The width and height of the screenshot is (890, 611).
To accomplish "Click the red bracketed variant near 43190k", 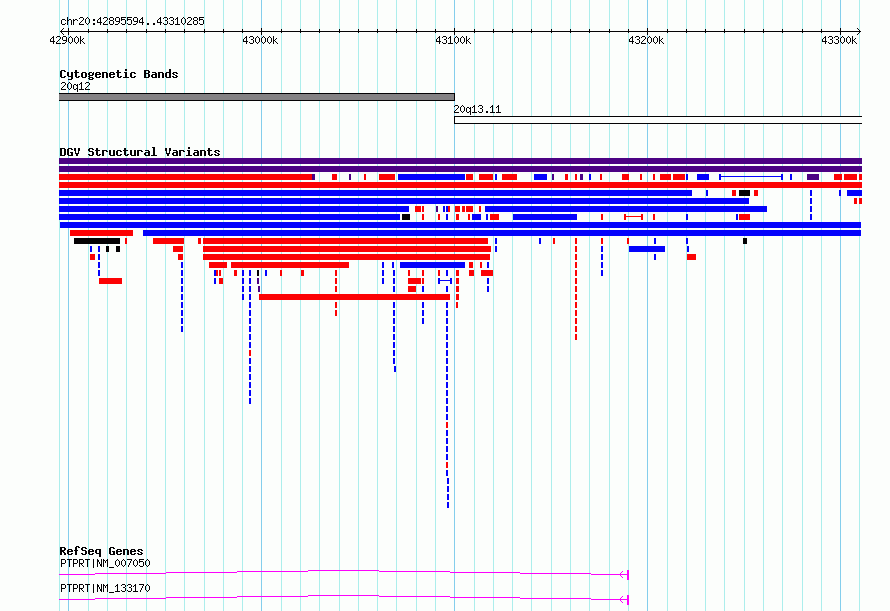I will [633, 217].
